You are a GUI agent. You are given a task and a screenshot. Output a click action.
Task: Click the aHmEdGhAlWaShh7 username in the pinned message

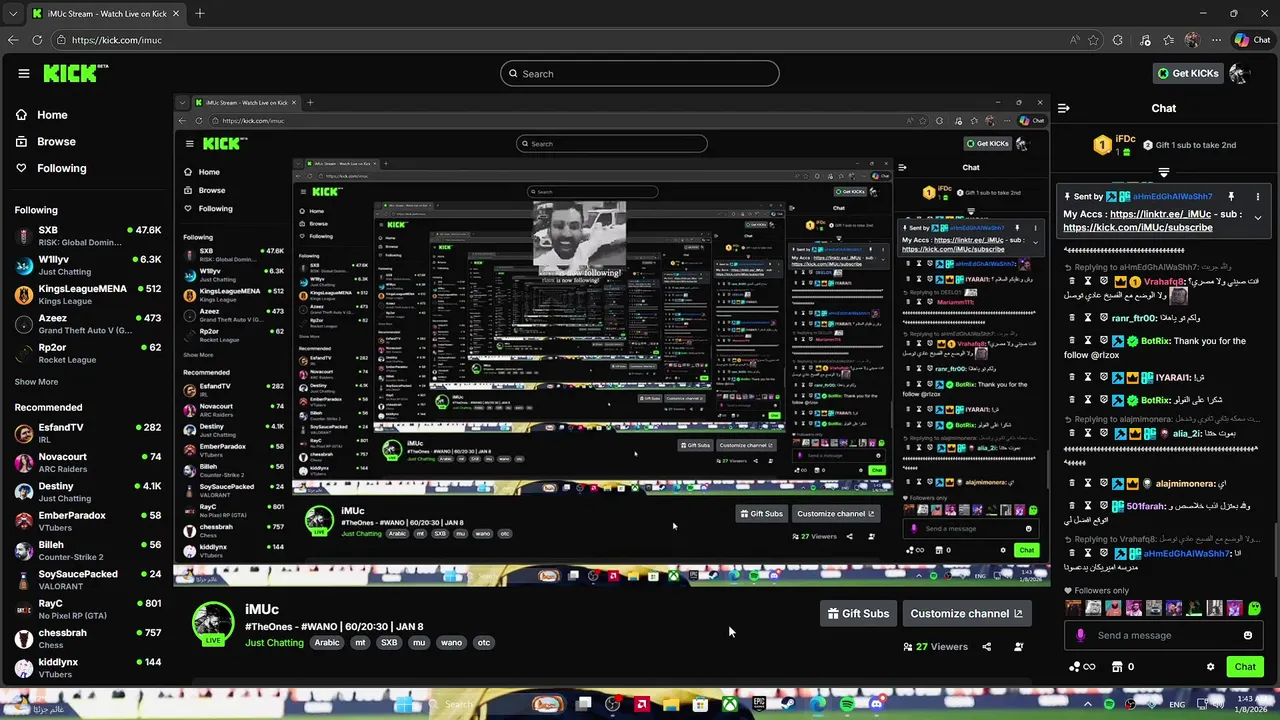(1172, 197)
